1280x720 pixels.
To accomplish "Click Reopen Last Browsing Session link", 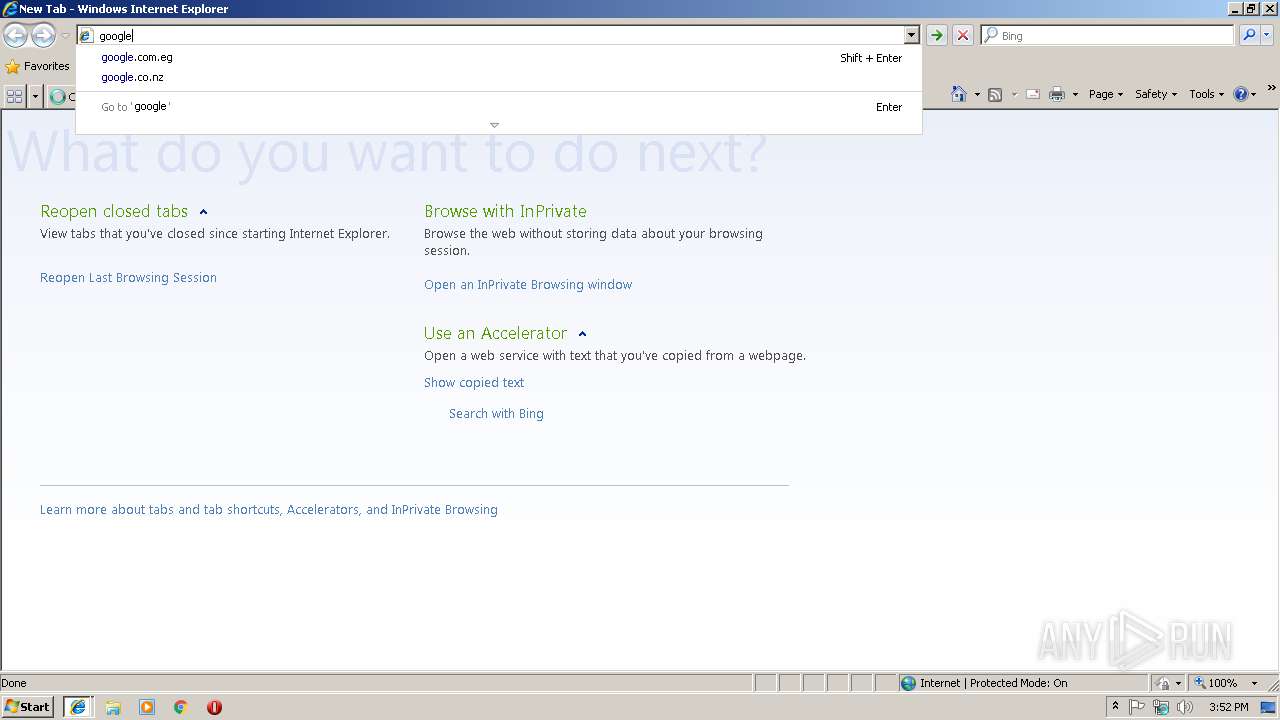I will (x=128, y=278).
